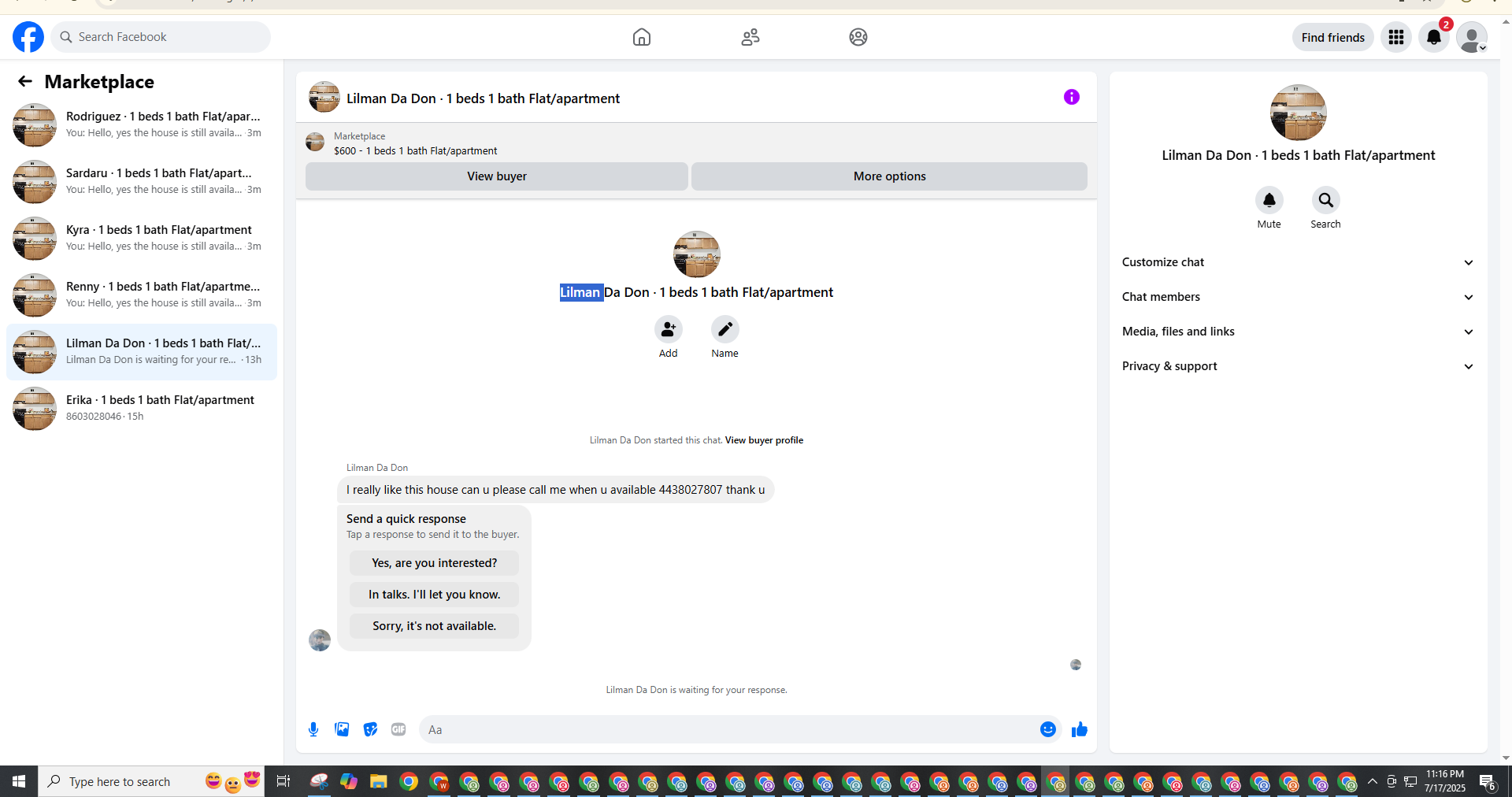
Task: Open the Notifications bell icon
Action: (1434, 37)
